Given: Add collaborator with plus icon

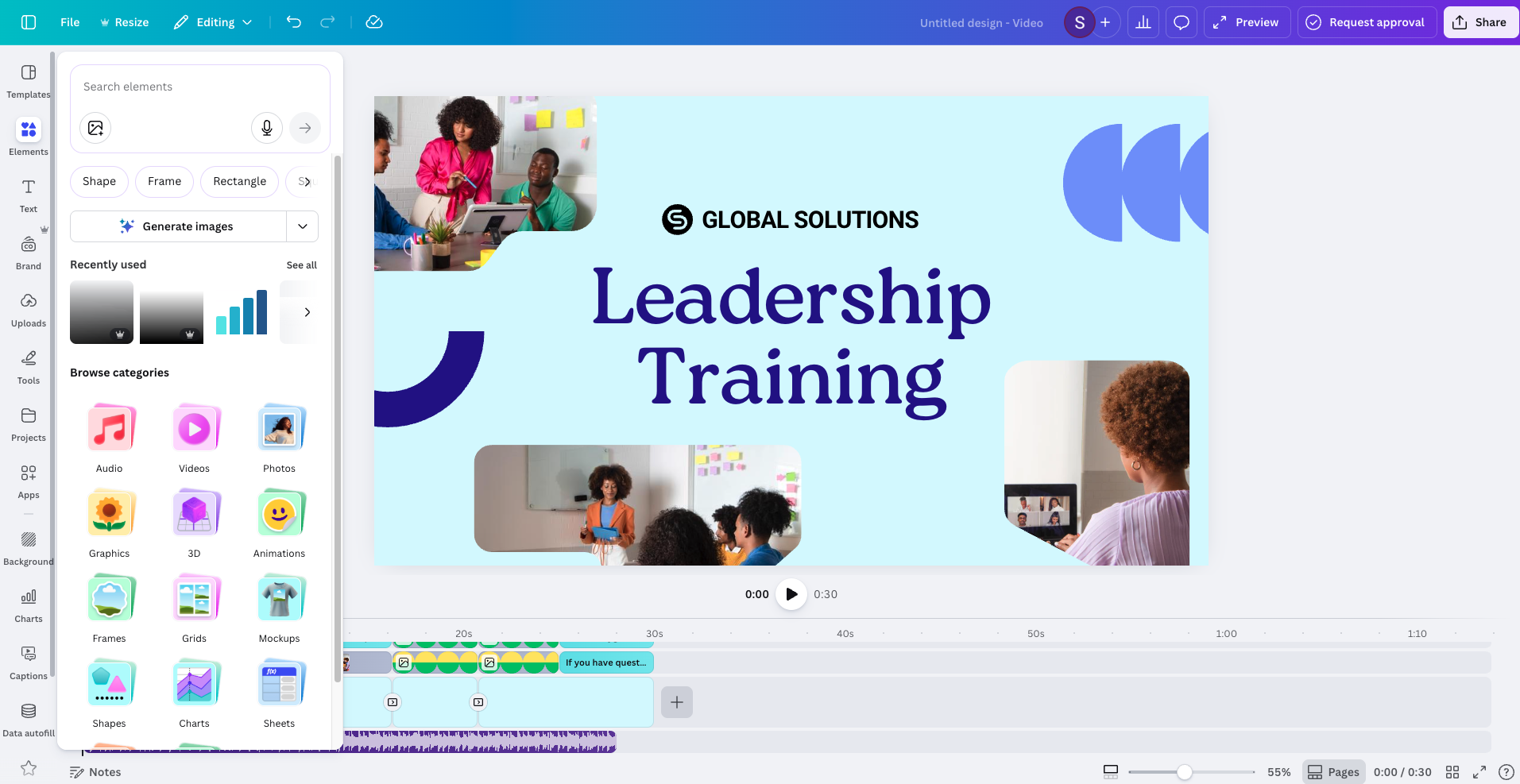Looking at the screenshot, I should point(1105,22).
